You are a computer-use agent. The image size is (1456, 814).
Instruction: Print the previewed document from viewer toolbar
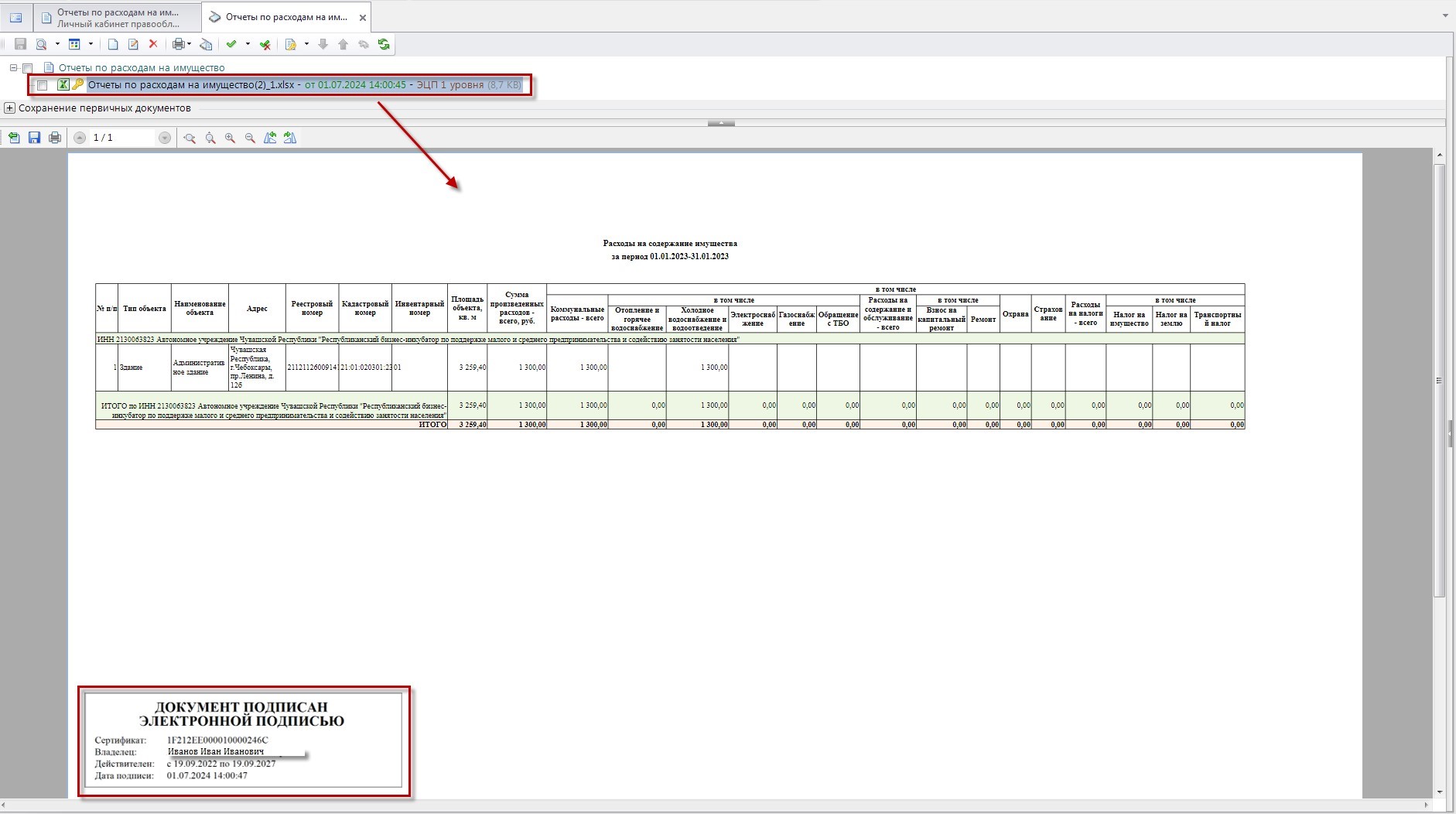55,138
